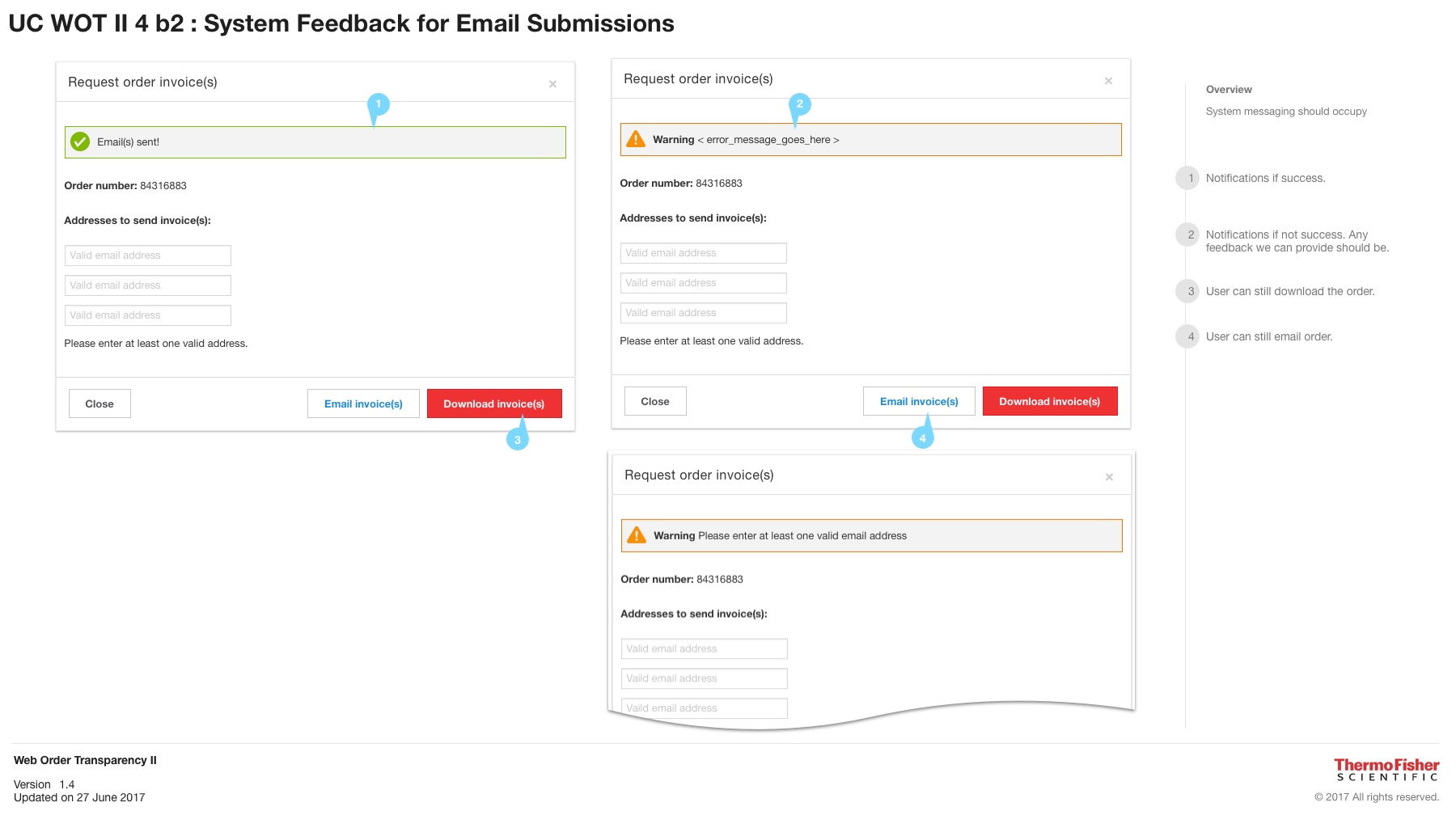Focus third email address field in success dialog
Viewport: 1456px width, 828px height.
147,315
